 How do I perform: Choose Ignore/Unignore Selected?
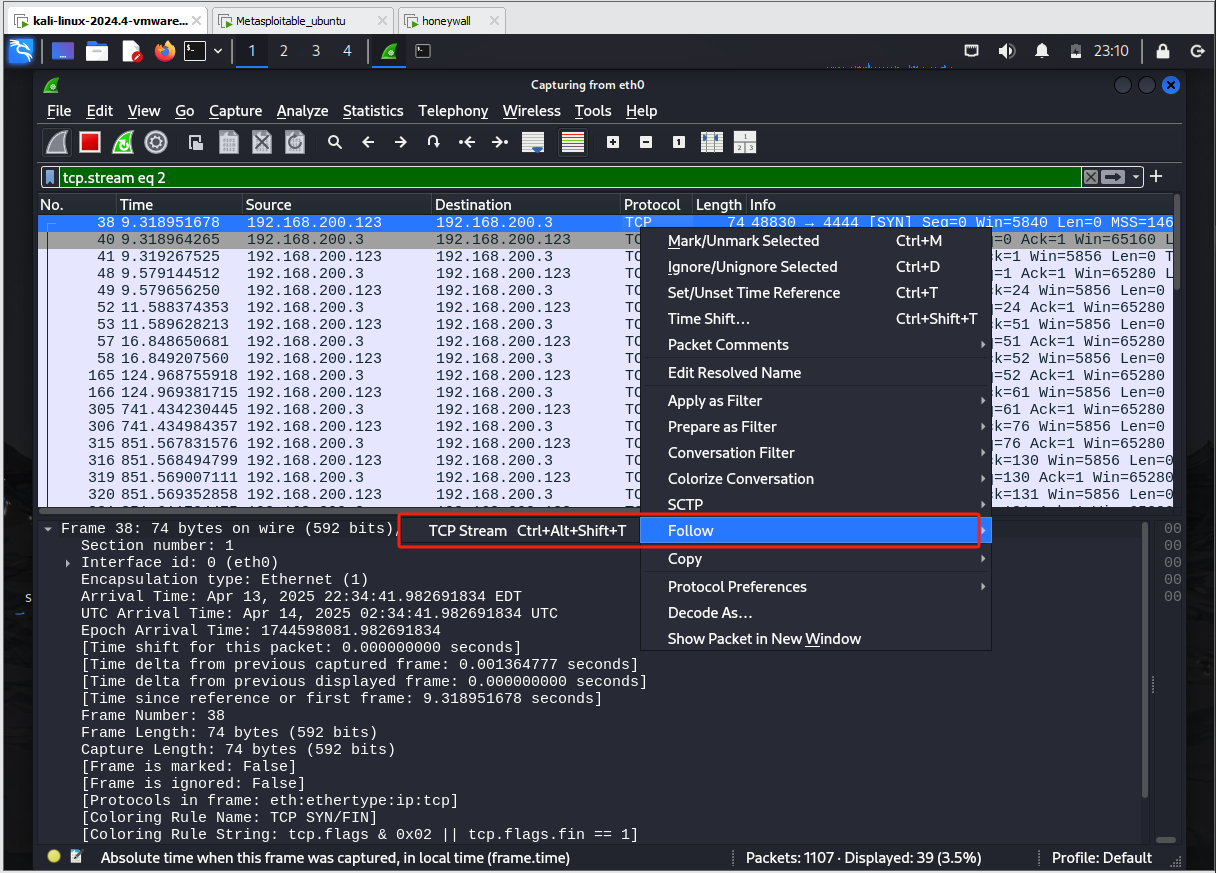pos(815,267)
